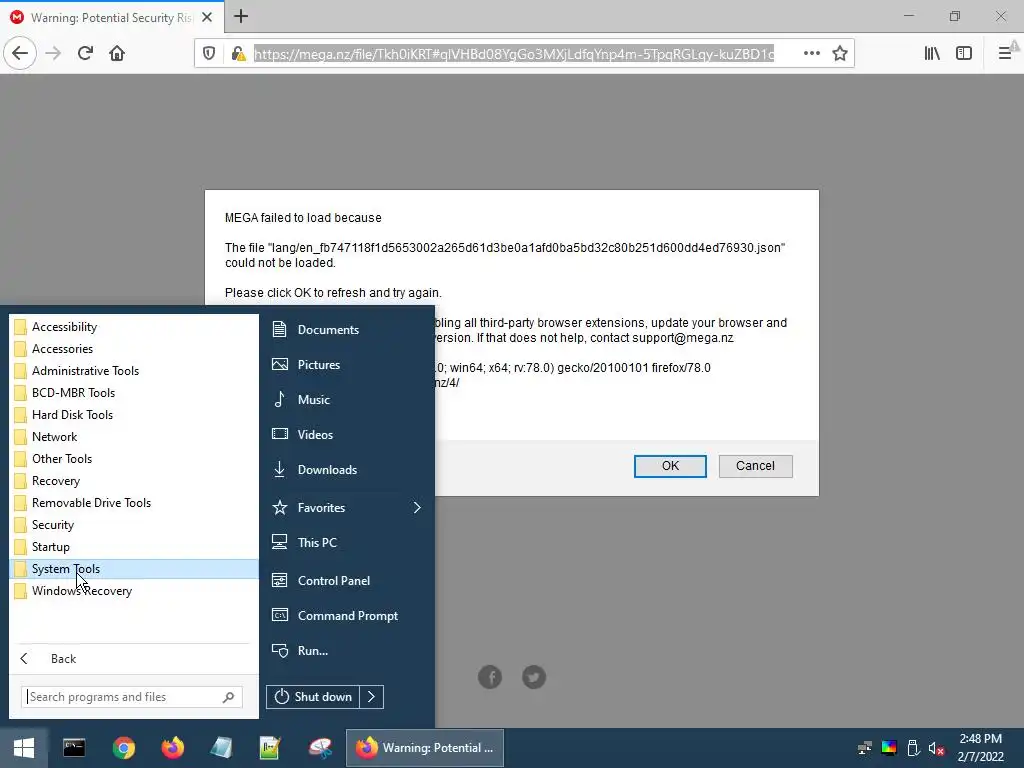The height and width of the screenshot is (768, 1024).
Task: Open the Network folder
Action: [134, 437]
